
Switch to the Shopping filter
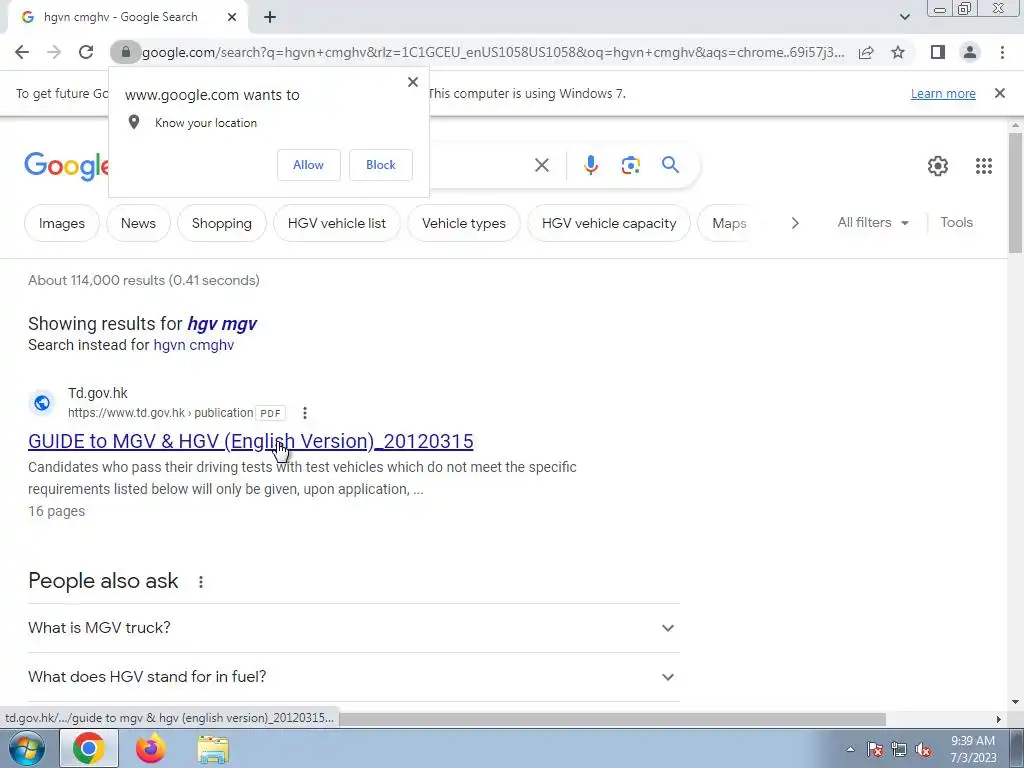[x=221, y=223]
